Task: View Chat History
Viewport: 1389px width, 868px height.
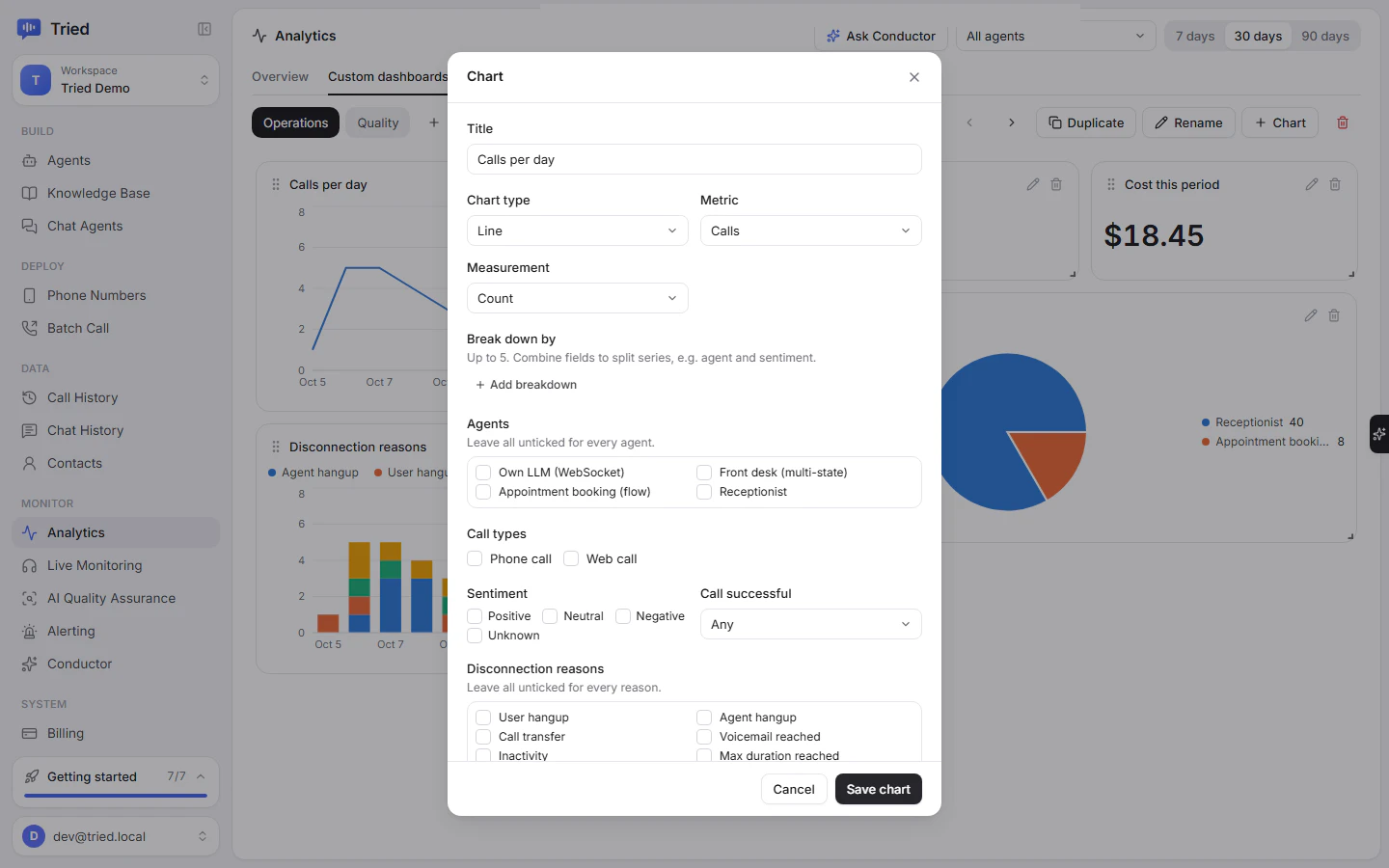Action: click(116, 430)
